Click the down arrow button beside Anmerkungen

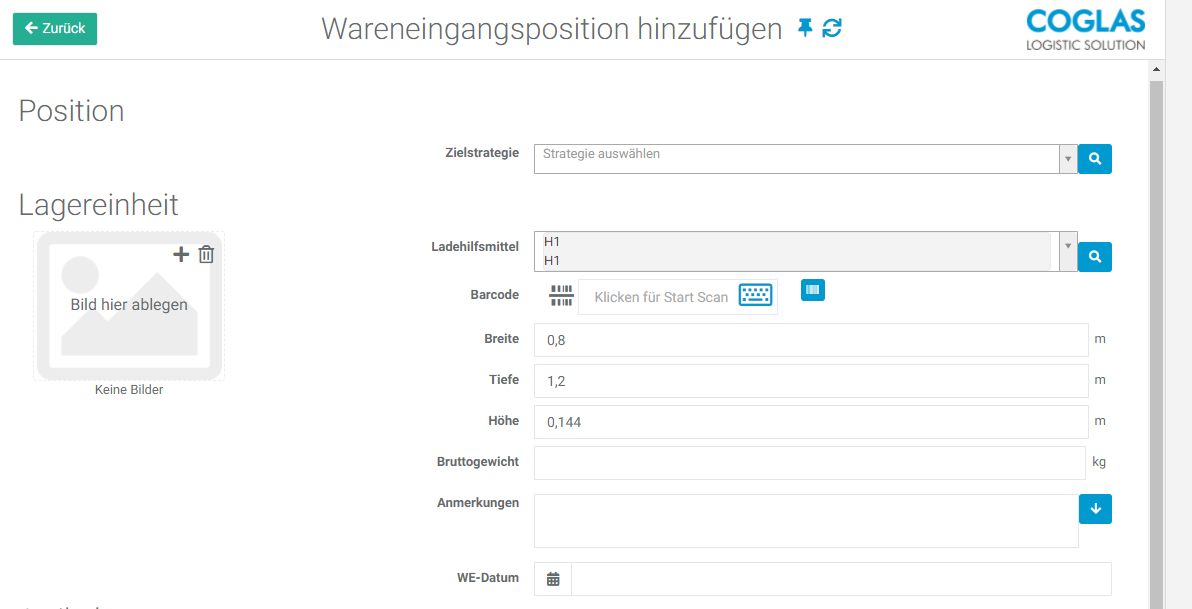coord(1095,509)
